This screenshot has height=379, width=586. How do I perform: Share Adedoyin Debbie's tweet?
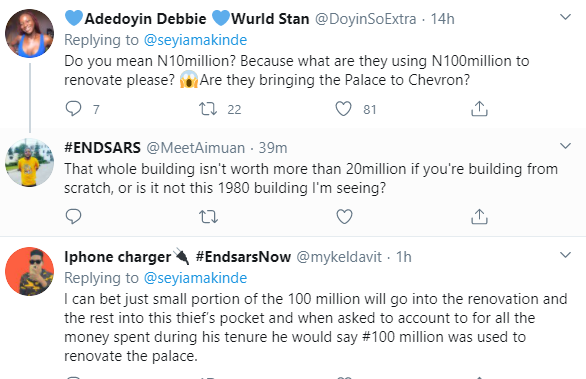pos(479,109)
